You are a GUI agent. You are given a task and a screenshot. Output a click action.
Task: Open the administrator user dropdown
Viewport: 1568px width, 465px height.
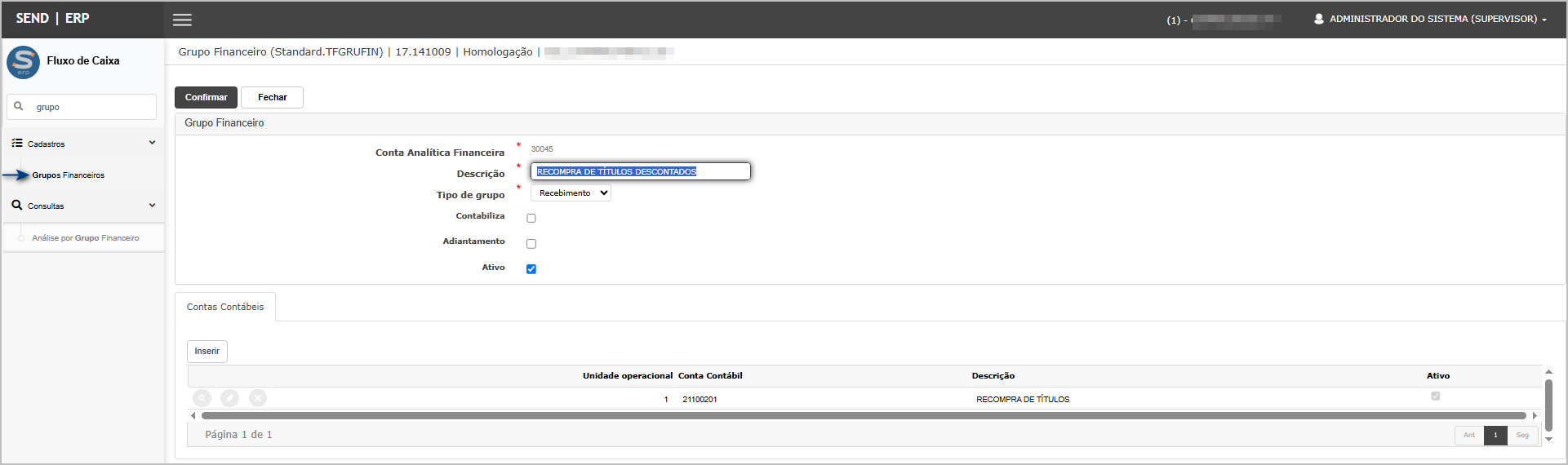(1438, 19)
